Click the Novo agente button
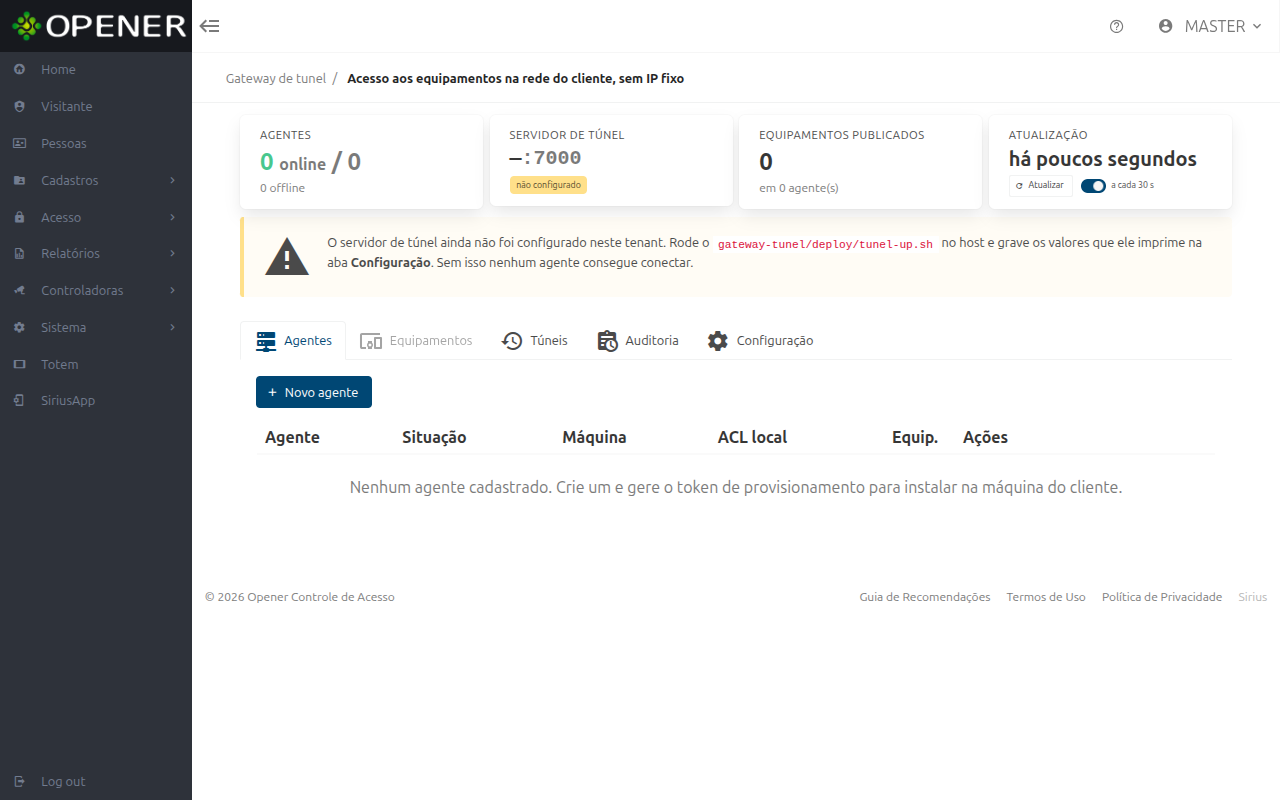The image size is (1280, 800). point(314,392)
